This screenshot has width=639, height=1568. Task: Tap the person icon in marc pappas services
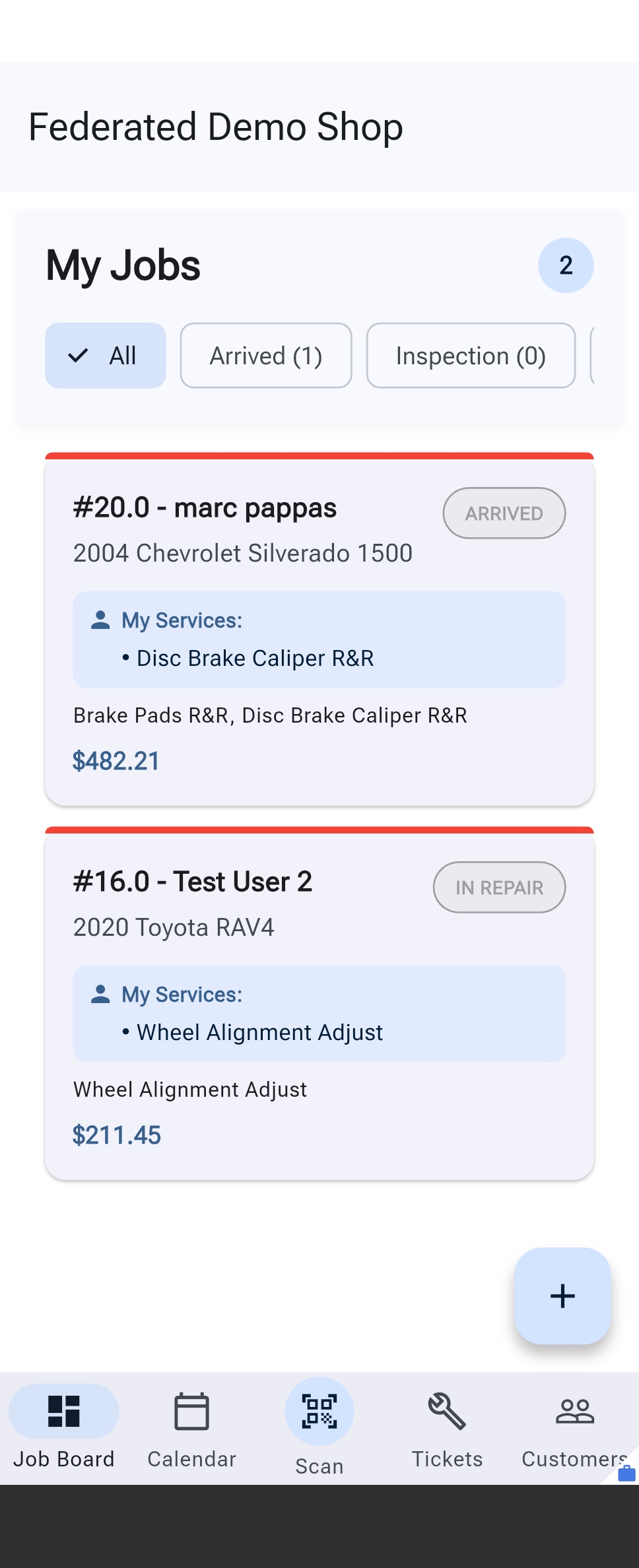[100, 620]
